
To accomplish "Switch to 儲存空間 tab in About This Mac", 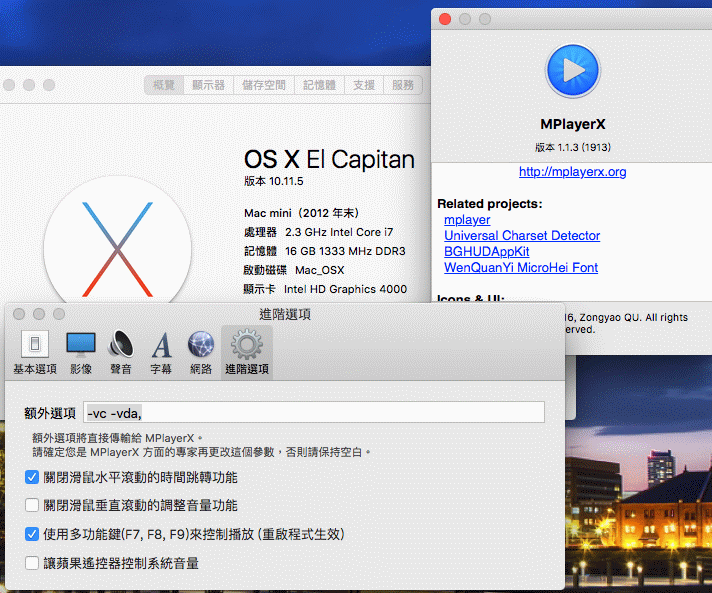I will (264, 85).
